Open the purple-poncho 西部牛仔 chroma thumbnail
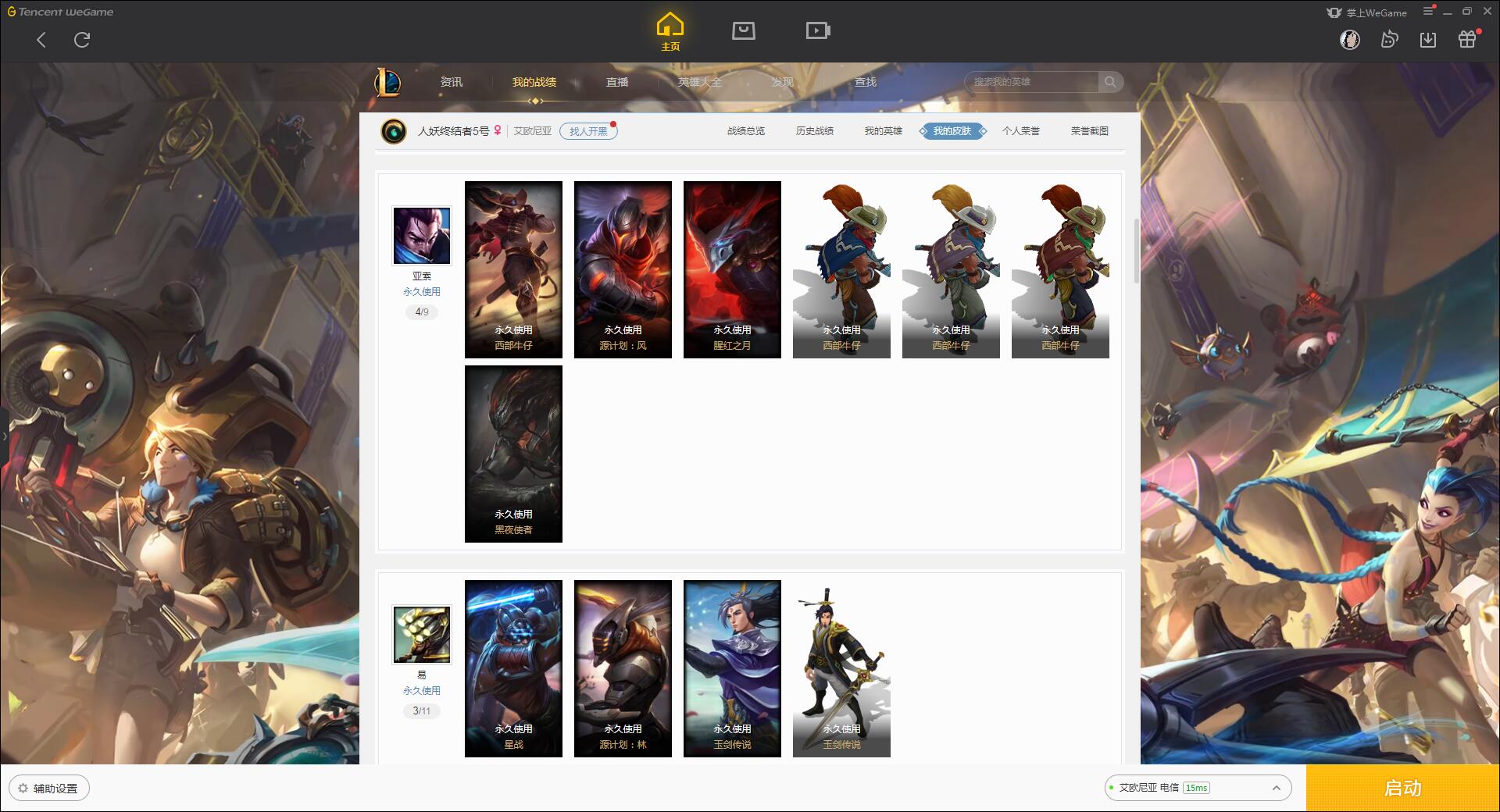The height and width of the screenshot is (812, 1500). [x=951, y=269]
